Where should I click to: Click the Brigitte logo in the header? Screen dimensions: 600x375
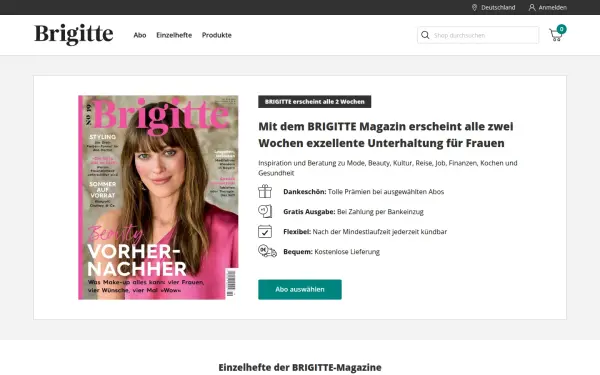pos(74,34)
